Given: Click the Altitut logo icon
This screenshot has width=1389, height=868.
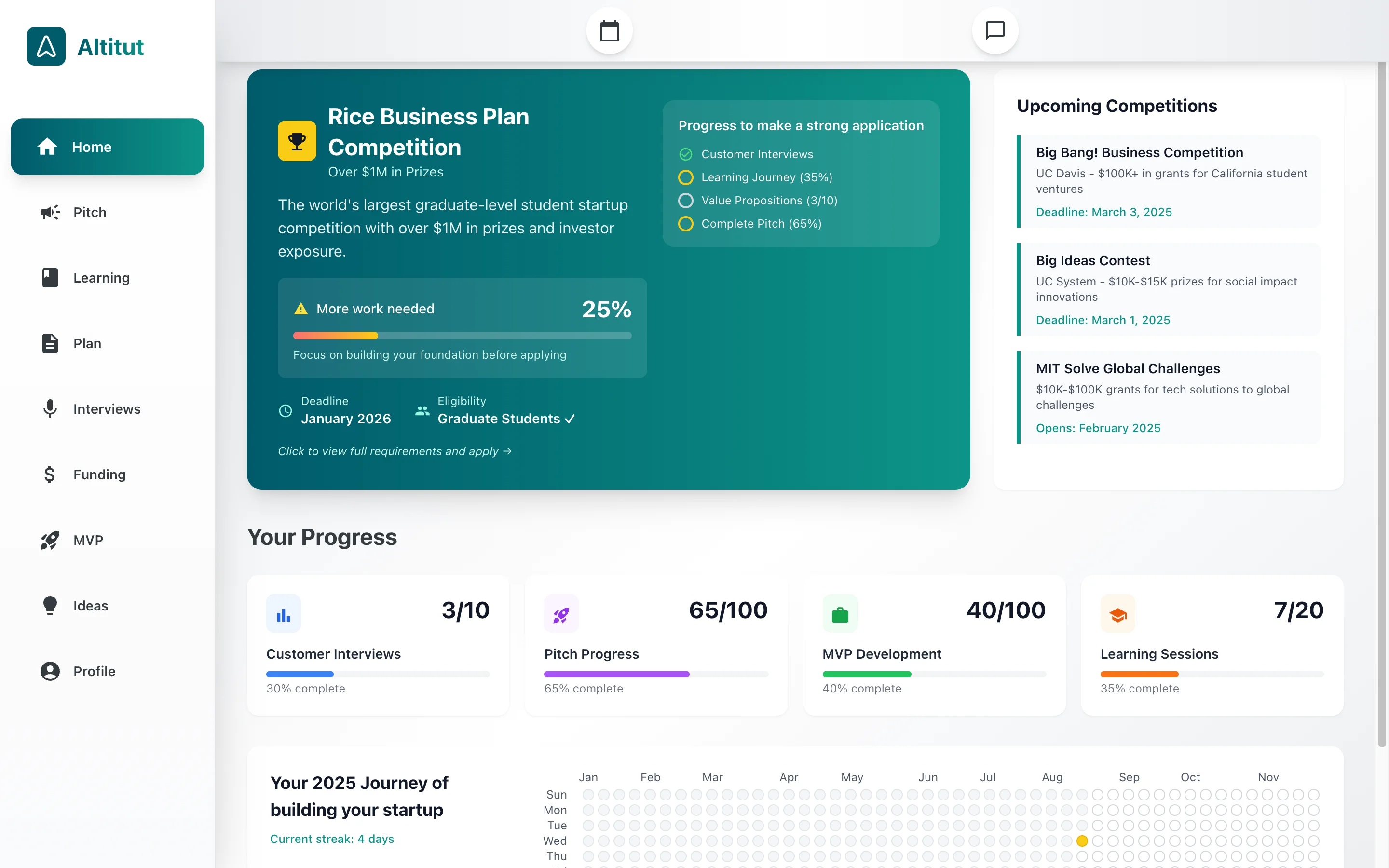Looking at the screenshot, I should tap(46, 46).
